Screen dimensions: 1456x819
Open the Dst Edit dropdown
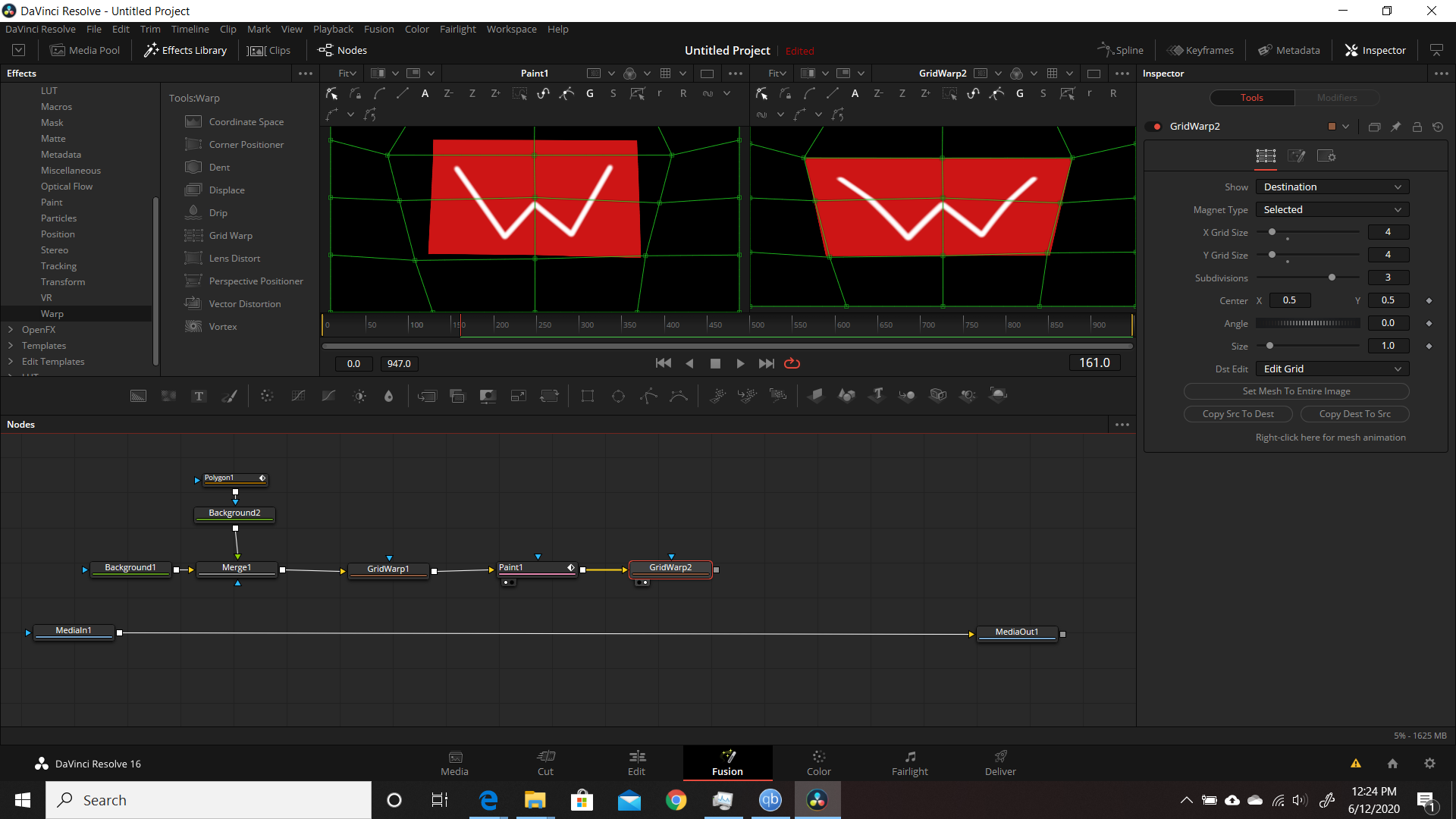pyautogui.click(x=1332, y=369)
